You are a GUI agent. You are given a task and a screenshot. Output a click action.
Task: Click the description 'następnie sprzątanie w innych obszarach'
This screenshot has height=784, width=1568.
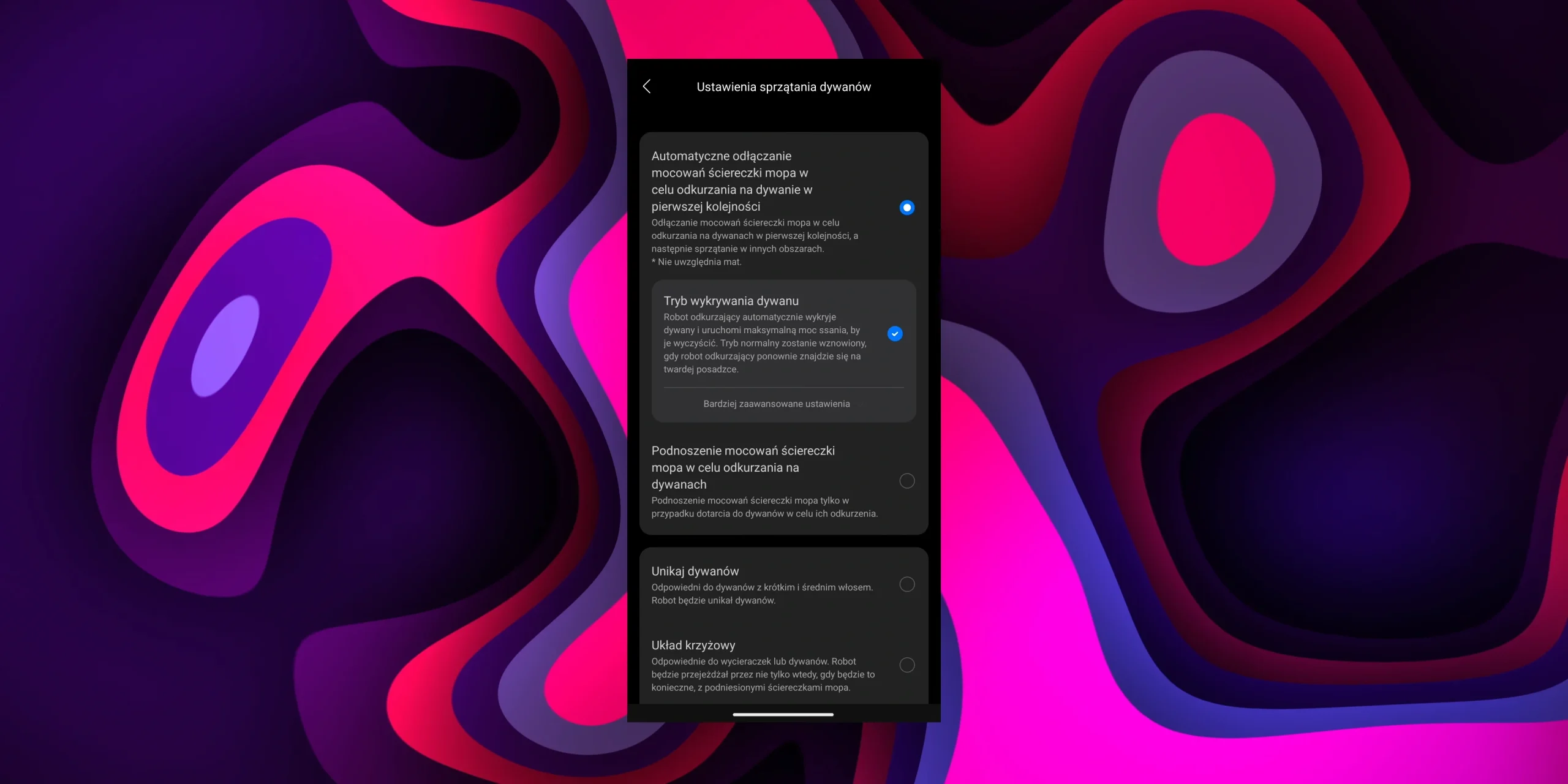[x=737, y=249]
